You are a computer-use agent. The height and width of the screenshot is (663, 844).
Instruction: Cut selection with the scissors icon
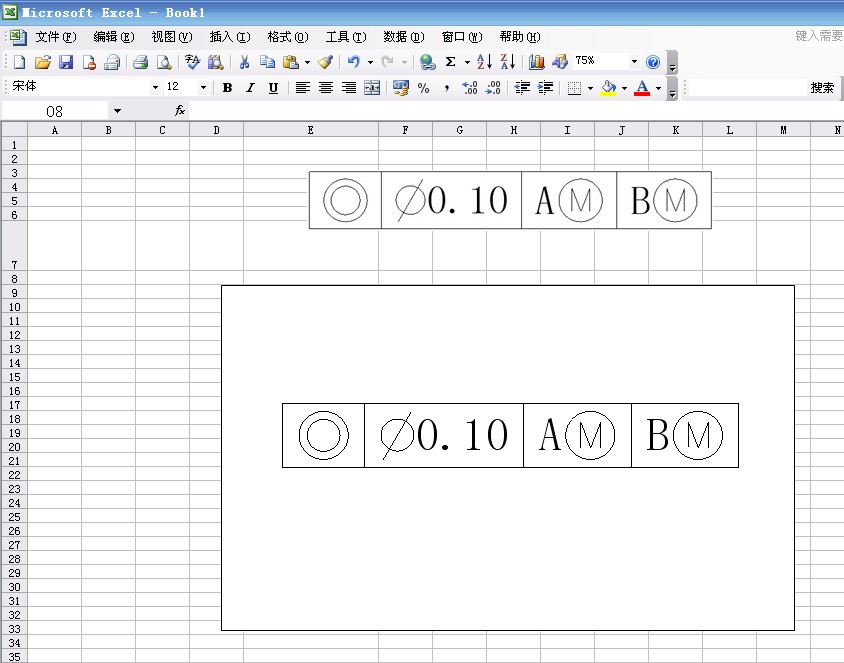(244, 62)
